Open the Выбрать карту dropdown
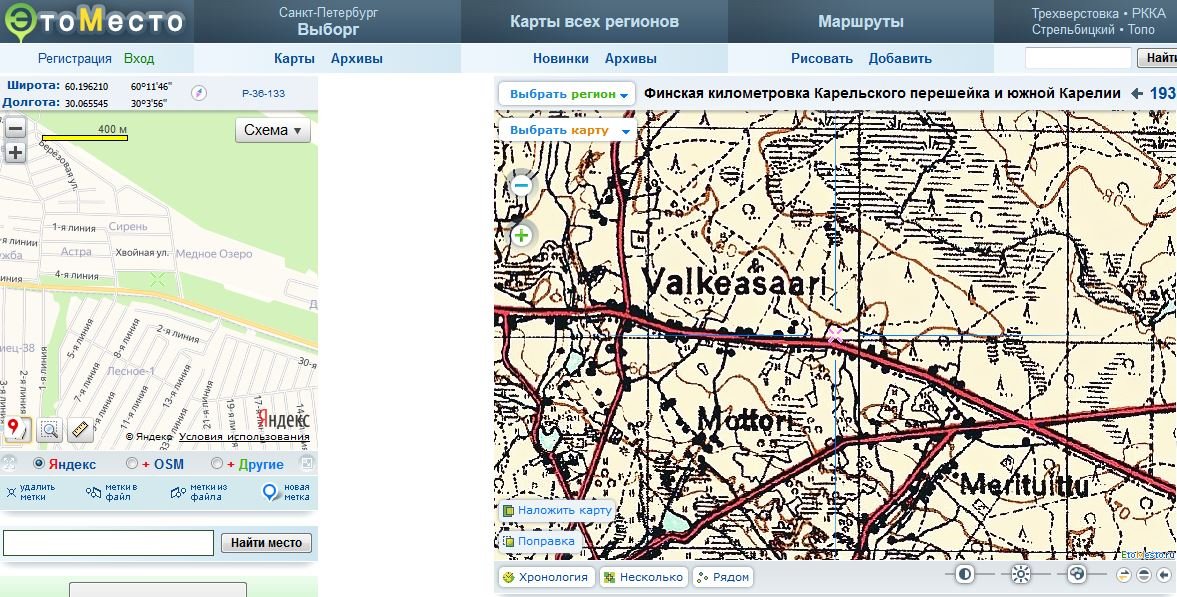Viewport: 1177px width, 597px height. [x=569, y=130]
